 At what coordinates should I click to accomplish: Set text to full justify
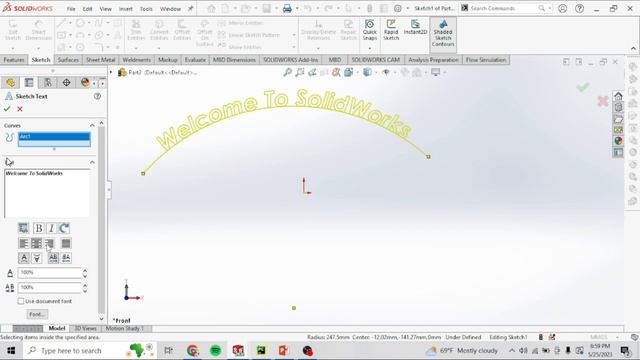click(66, 244)
